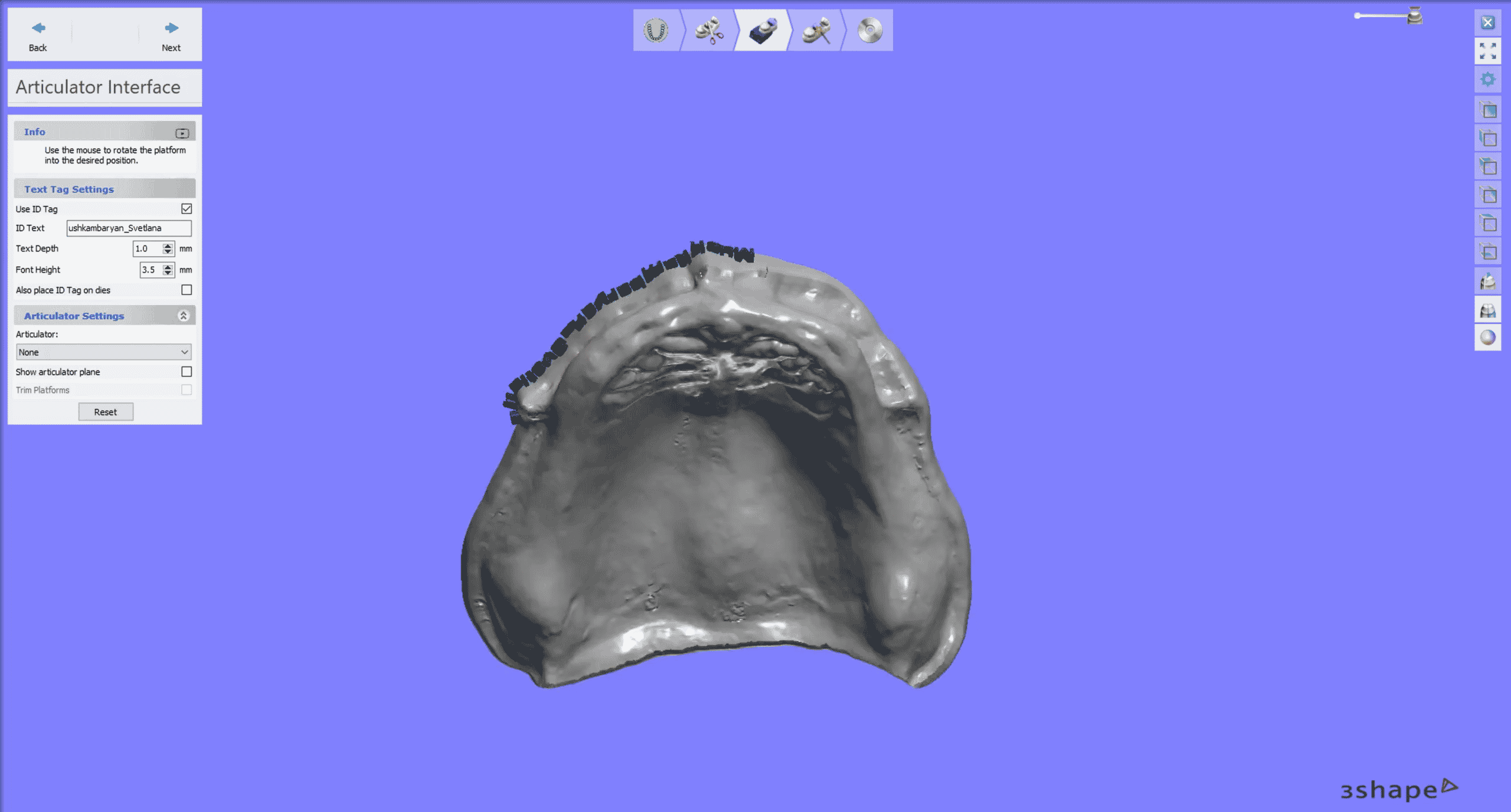Enable Also place ID Tag on dies

point(187,290)
